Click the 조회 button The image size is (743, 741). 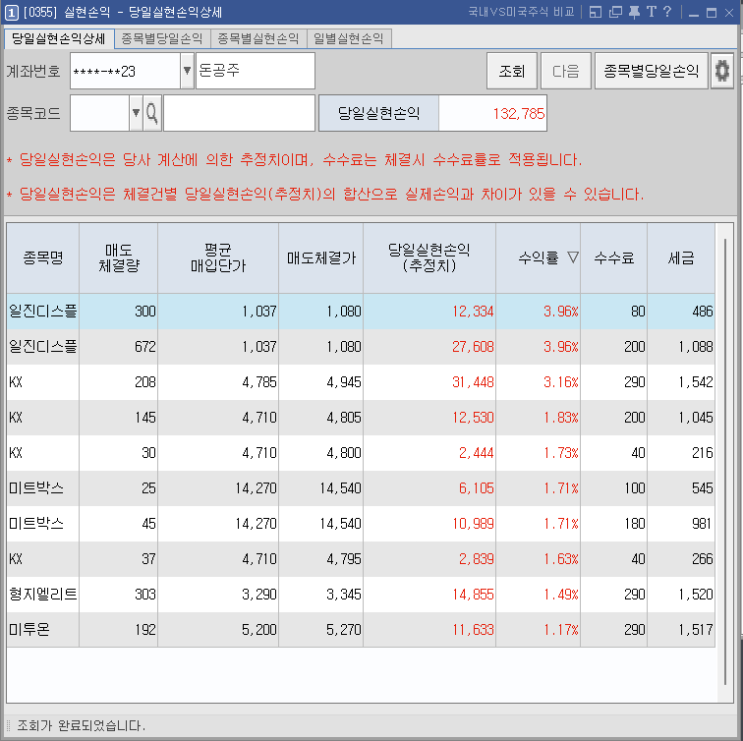512,71
